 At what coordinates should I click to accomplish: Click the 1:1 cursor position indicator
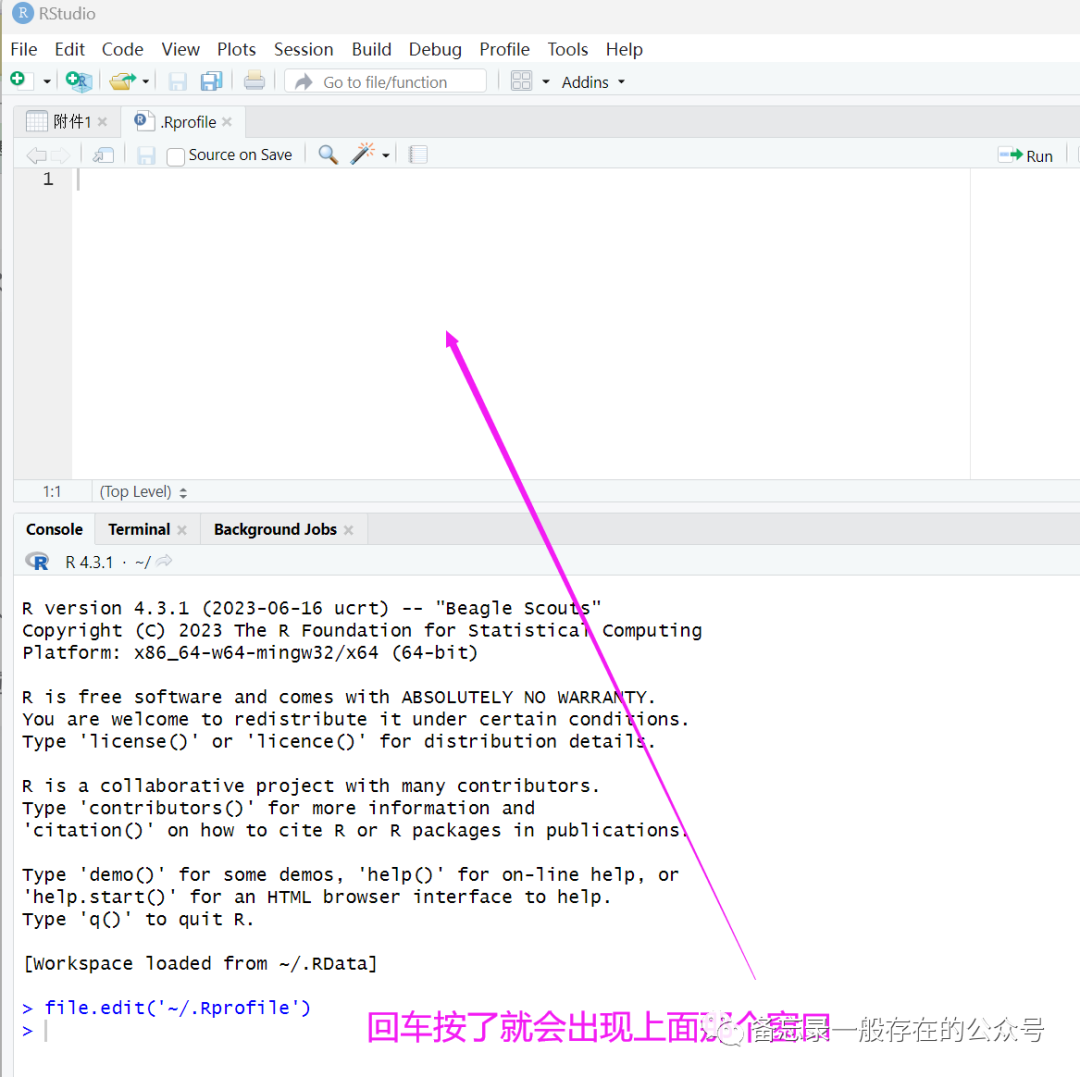[x=52, y=492]
